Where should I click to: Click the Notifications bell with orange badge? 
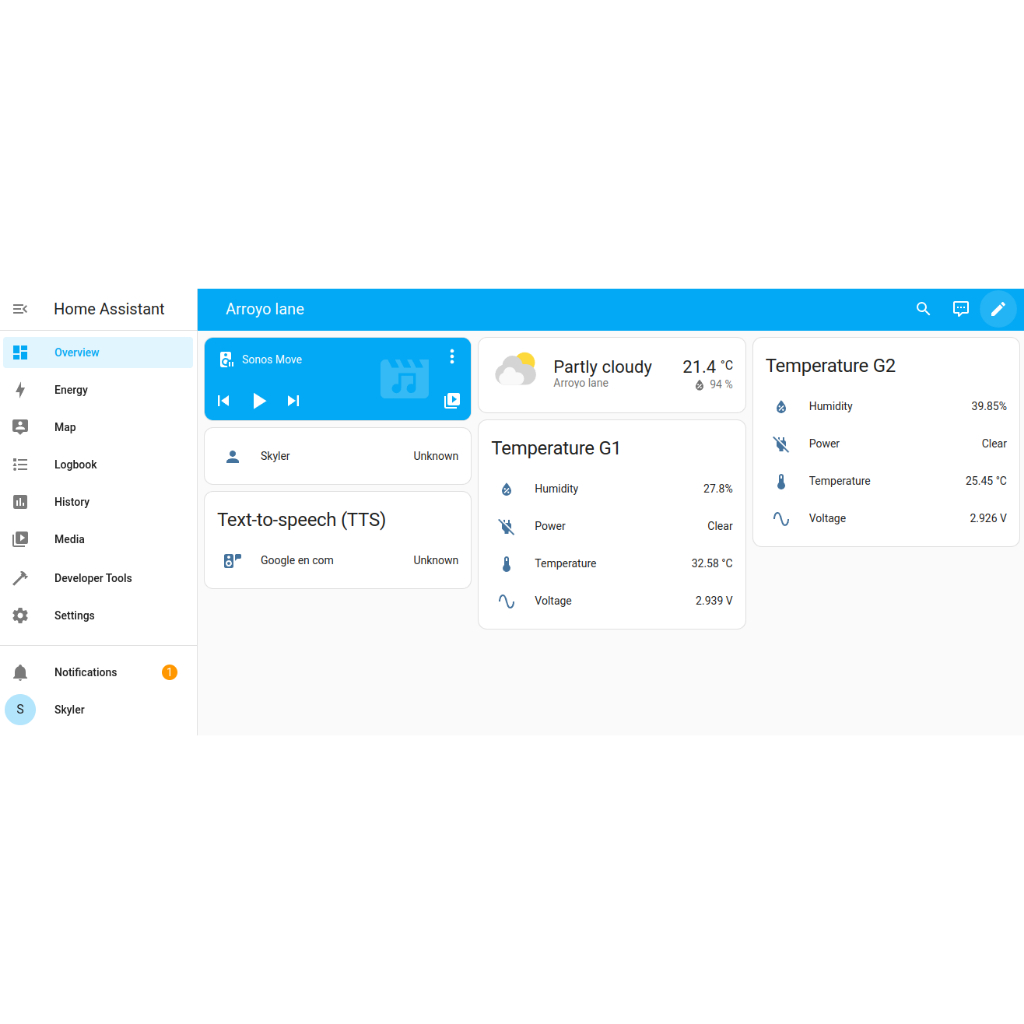tap(20, 671)
